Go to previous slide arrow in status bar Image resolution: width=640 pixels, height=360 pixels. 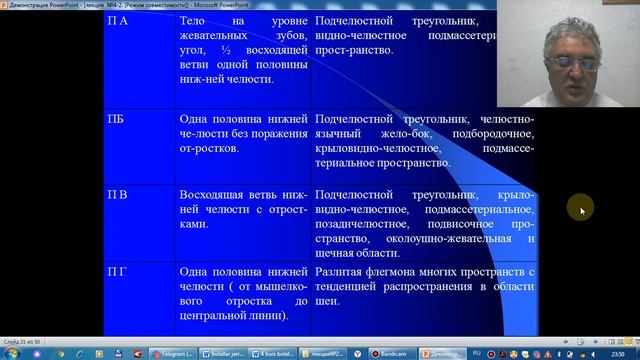tap(566, 341)
